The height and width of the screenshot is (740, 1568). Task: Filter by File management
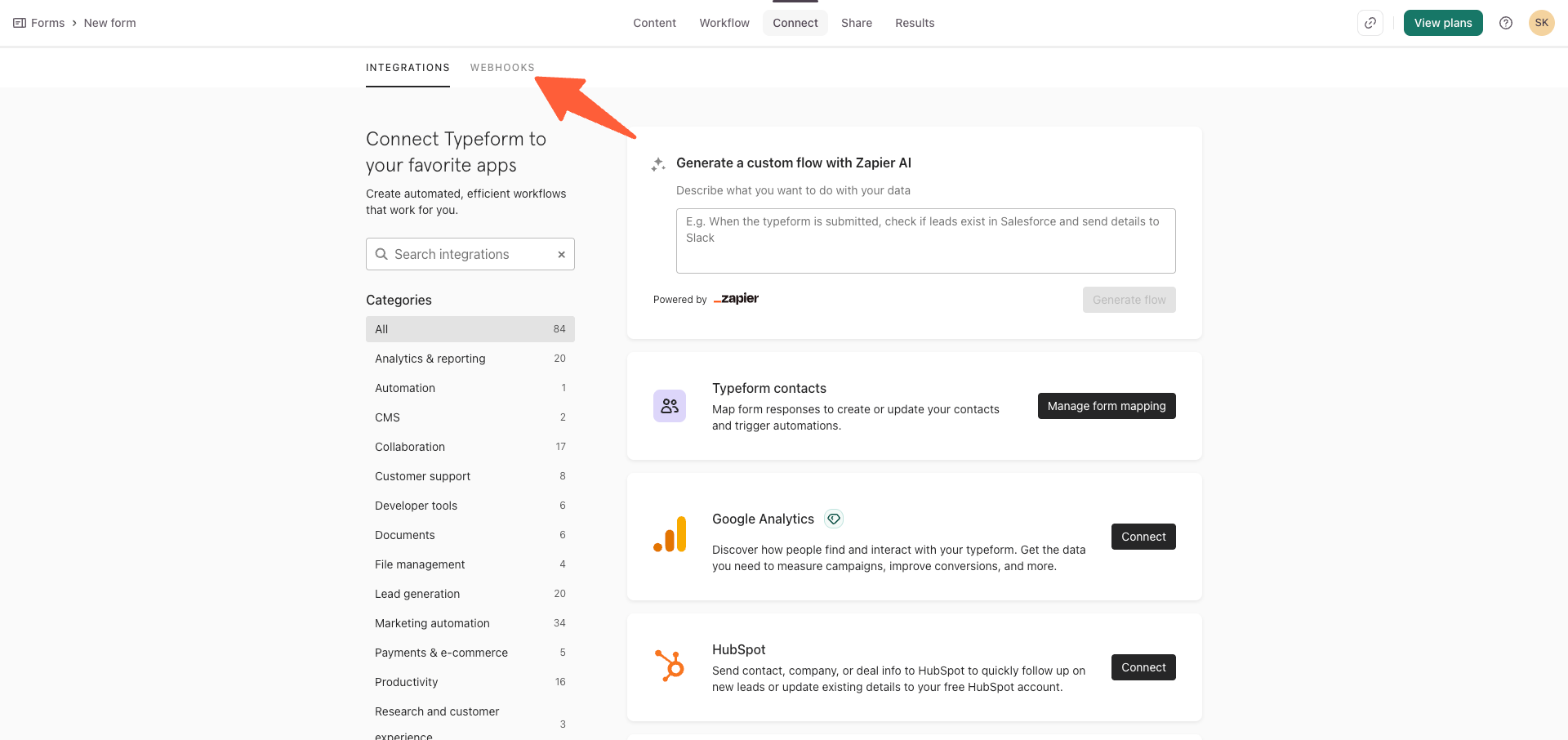pos(470,564)
